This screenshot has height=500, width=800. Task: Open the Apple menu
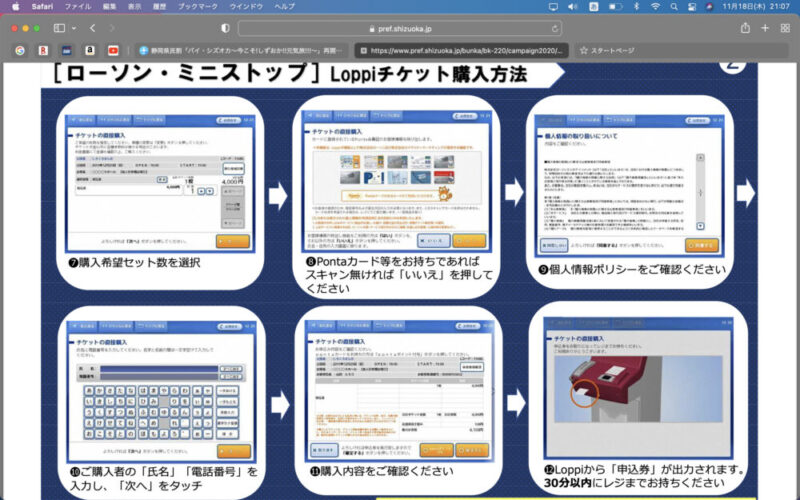tap(15, 7)
